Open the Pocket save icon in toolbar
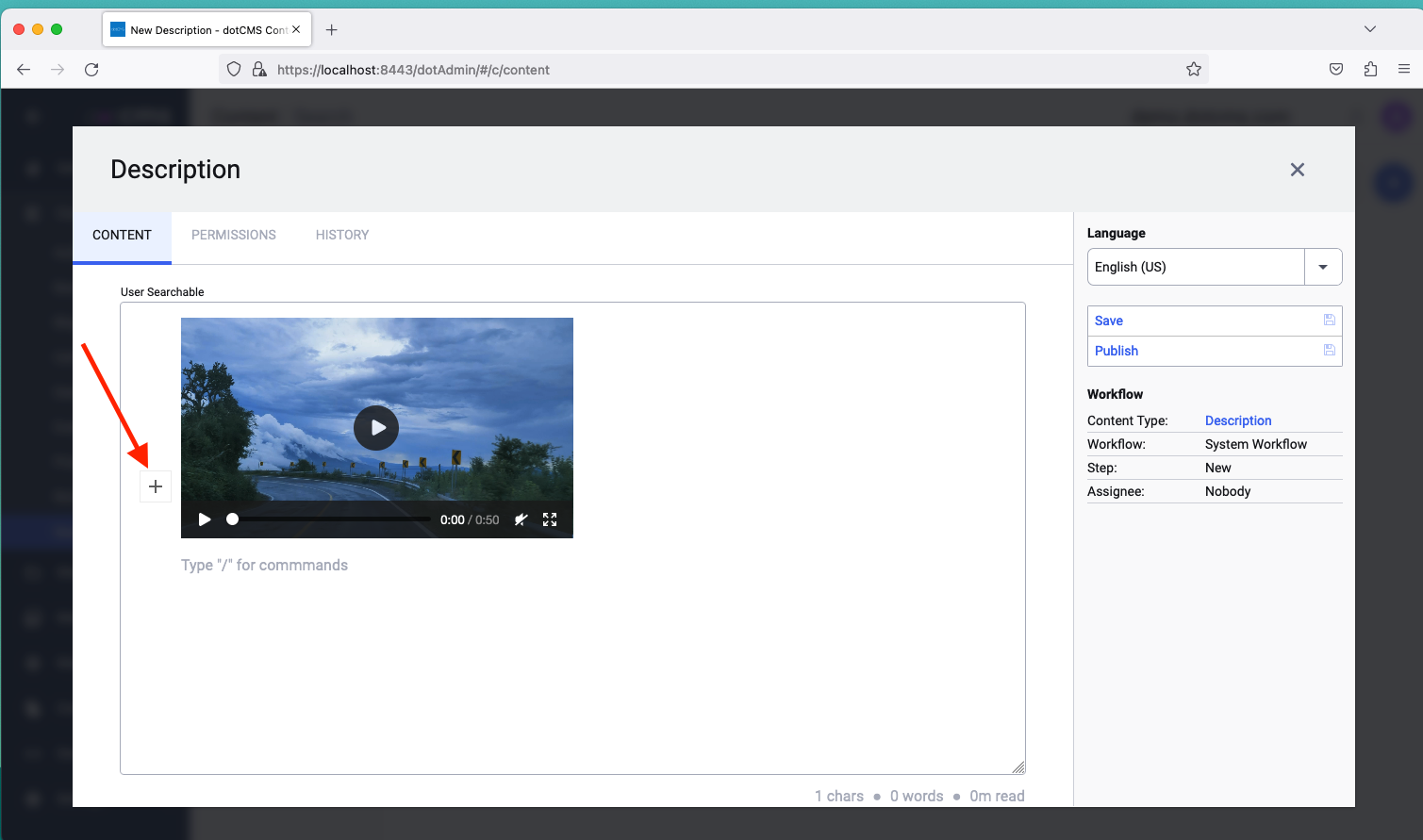Image resolution: width=1423 pixels, height=840 pixels. click(x=1336, y=69)
